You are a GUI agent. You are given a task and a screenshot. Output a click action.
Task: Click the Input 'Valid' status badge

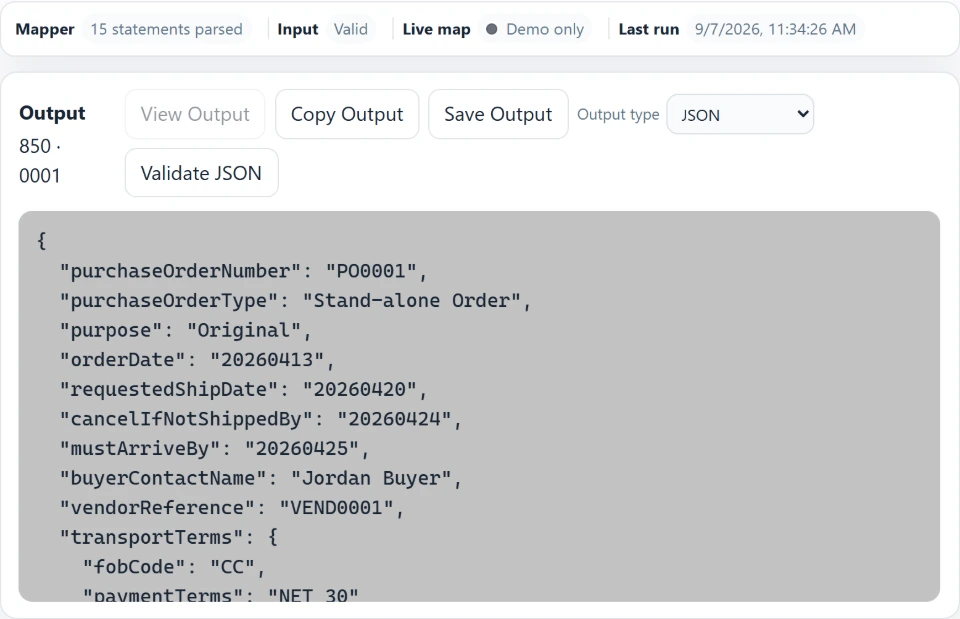[x=351, y=29]
